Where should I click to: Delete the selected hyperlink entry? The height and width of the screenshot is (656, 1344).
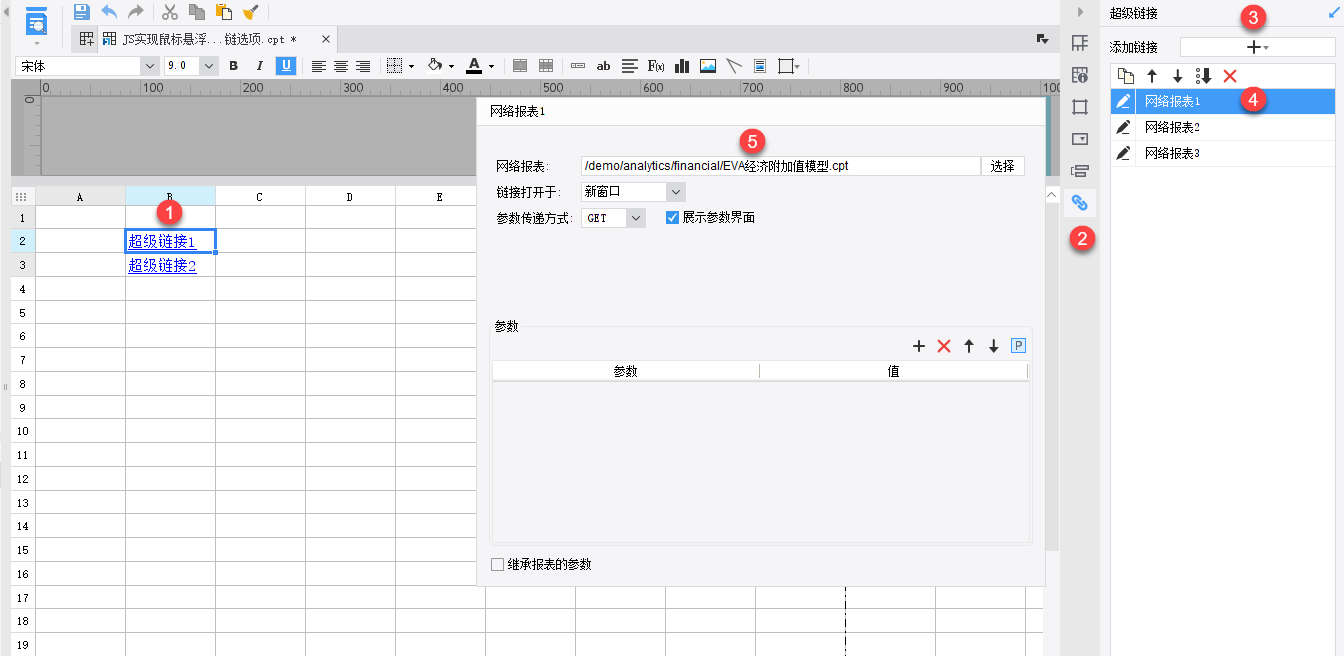click(x=1230, y=76)
